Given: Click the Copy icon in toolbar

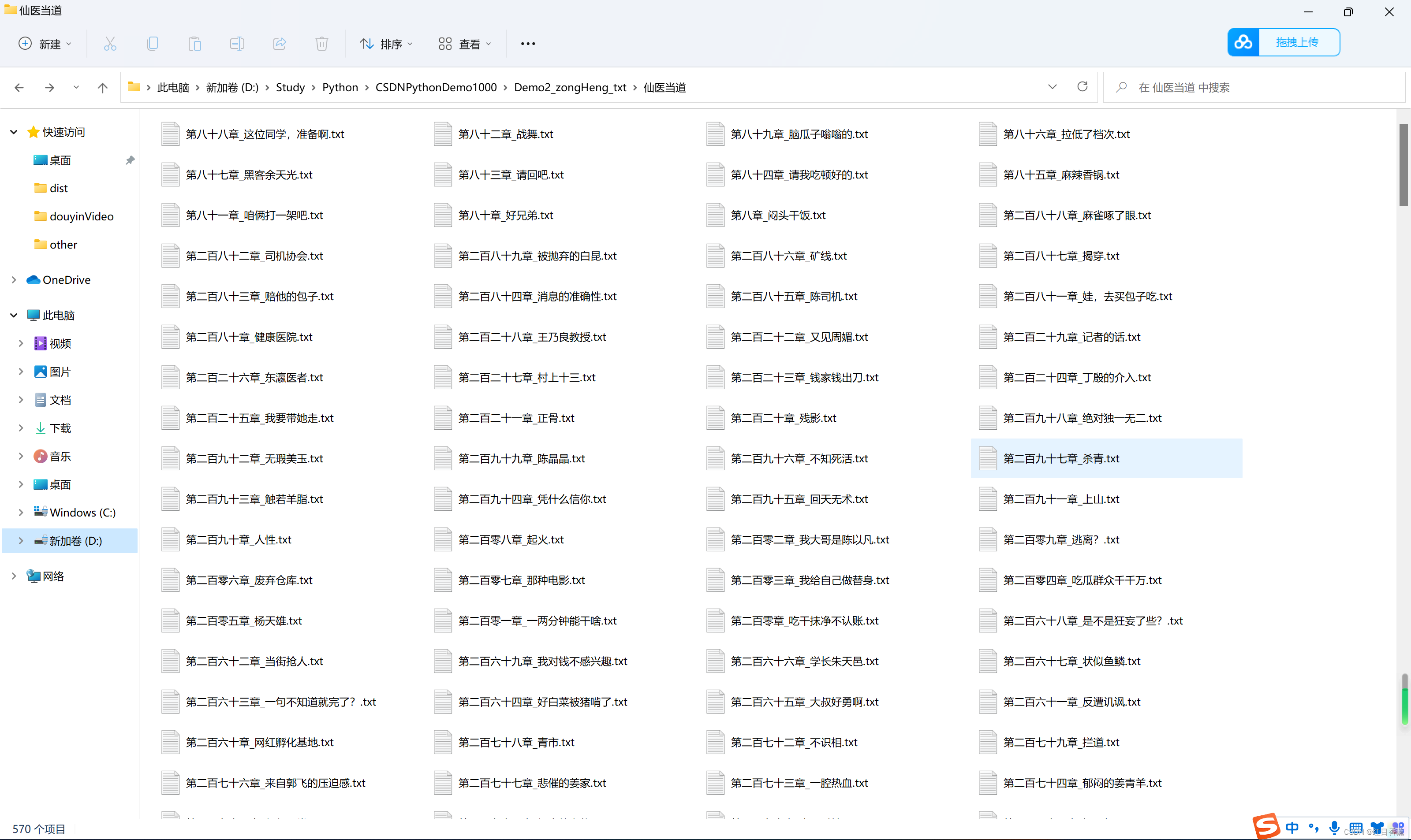Looking at the screenshot, I should pyautogui.click(x=152, y=44).
